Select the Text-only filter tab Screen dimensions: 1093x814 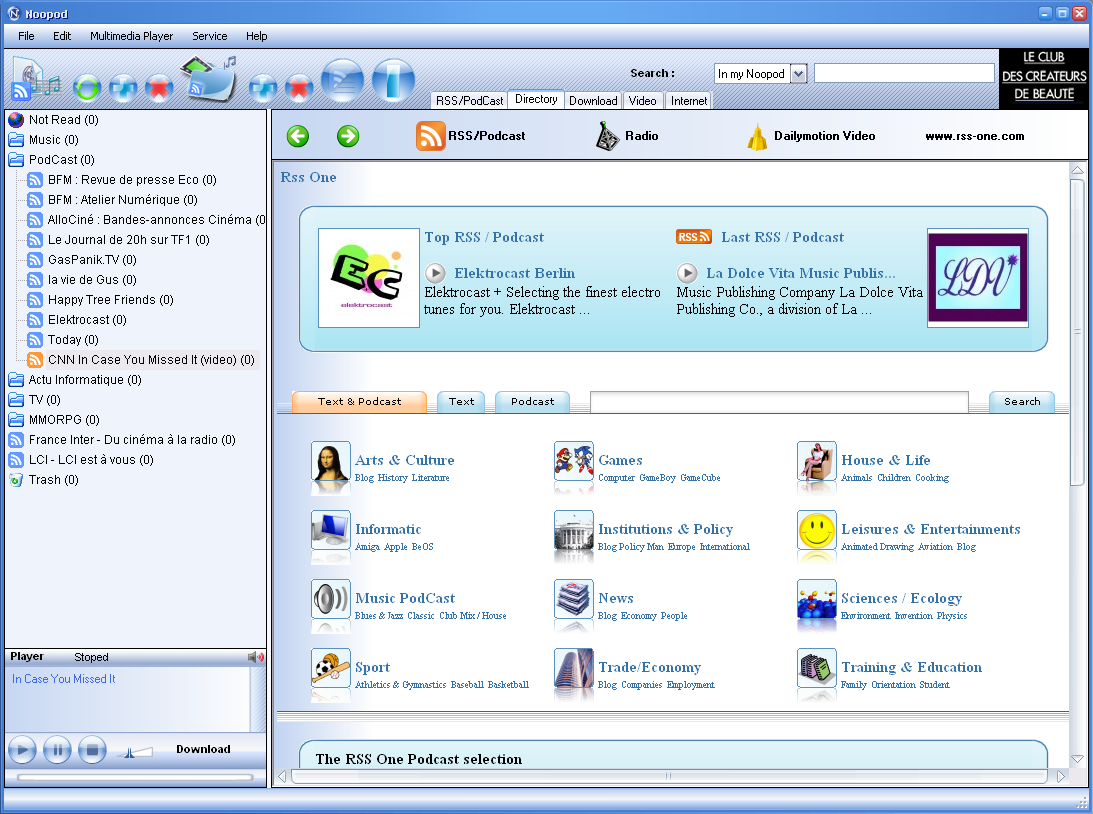click(461, 401)
